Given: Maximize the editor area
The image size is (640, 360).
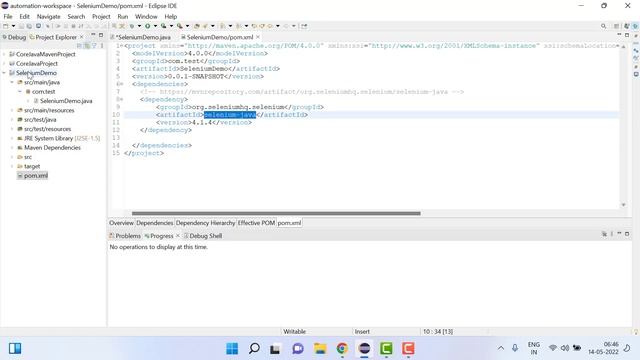Looking at the screenshot, I should (x=627, y=35).
